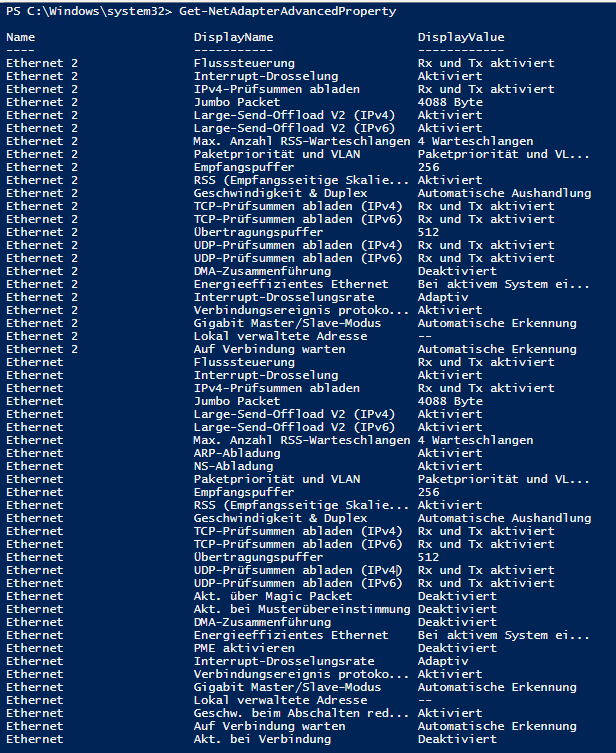The image size is (616, 753).
Task: Click the NS-Abladung property text
Action: tap(233, 466)
